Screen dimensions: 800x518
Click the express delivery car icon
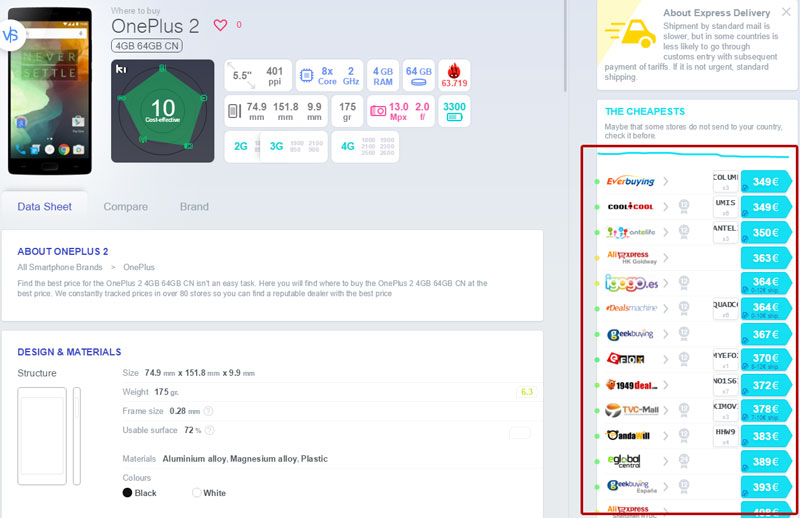(x=630, y=33)
